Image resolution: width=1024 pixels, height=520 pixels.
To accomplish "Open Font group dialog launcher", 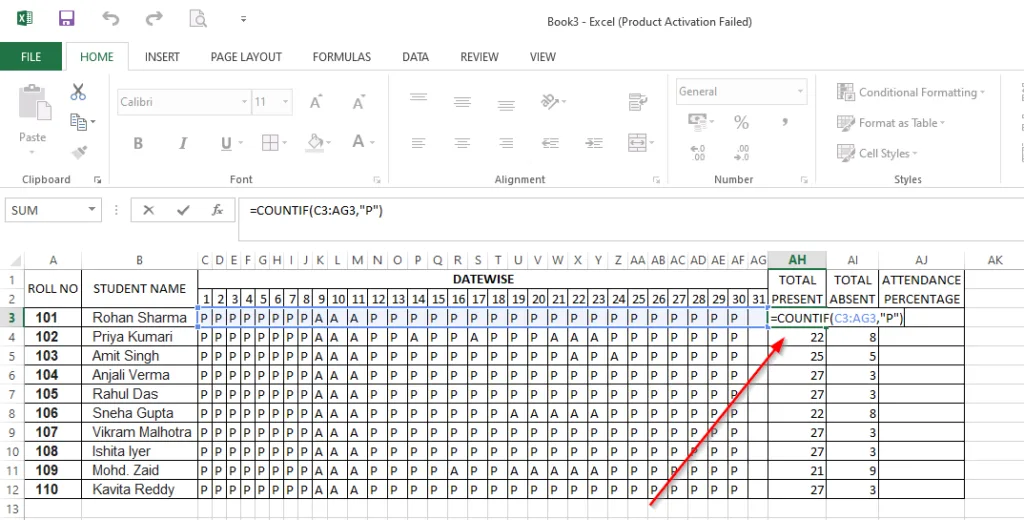I will [x=377, y=180].
